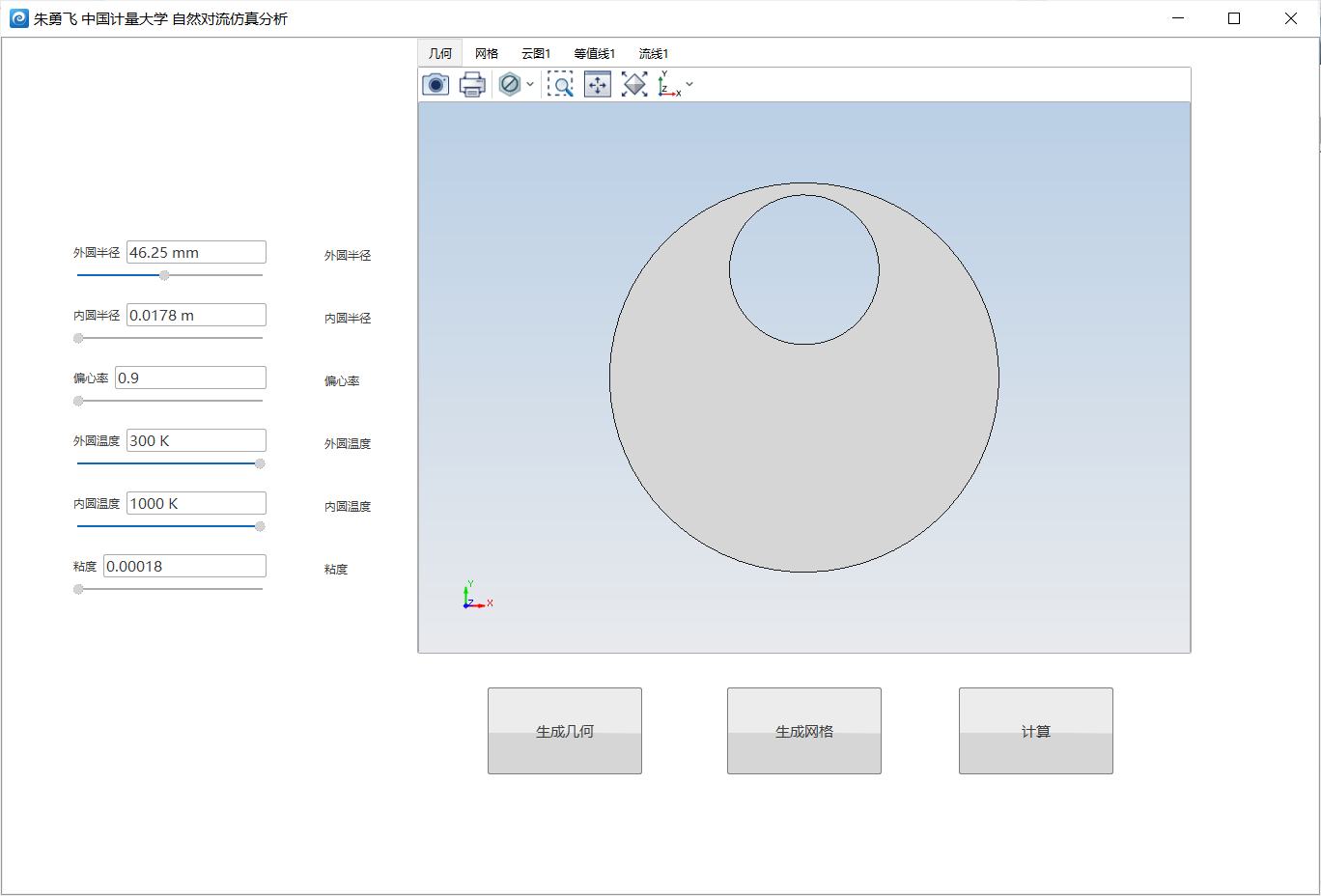Viewport: 1321px width, 896px height.
Task: Open the 云图1 tab
Action: click(536, 53)
